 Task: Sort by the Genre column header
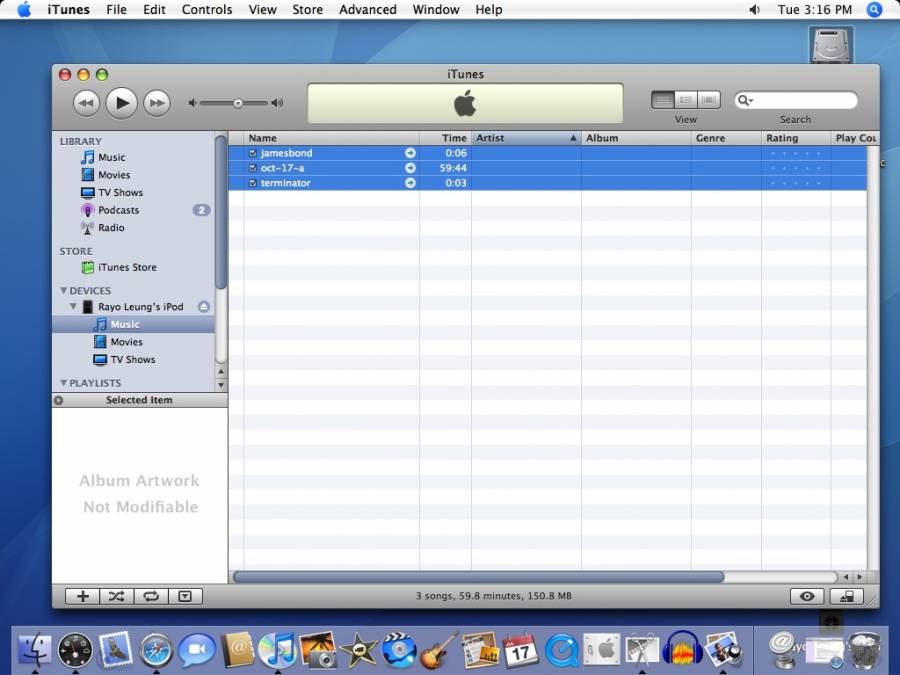point(727,138)
